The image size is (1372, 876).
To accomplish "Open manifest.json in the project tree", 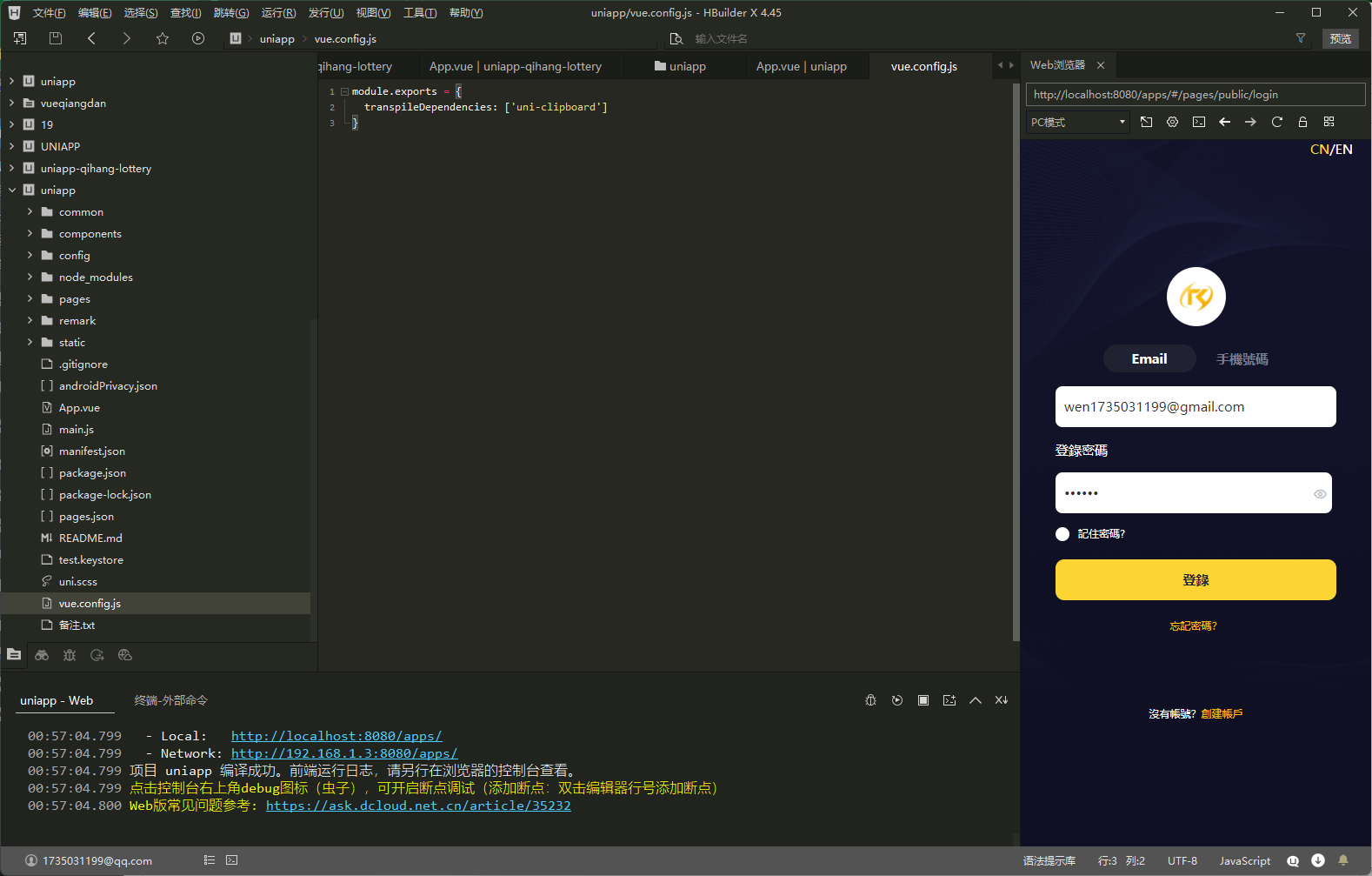I will click(92, 451).
